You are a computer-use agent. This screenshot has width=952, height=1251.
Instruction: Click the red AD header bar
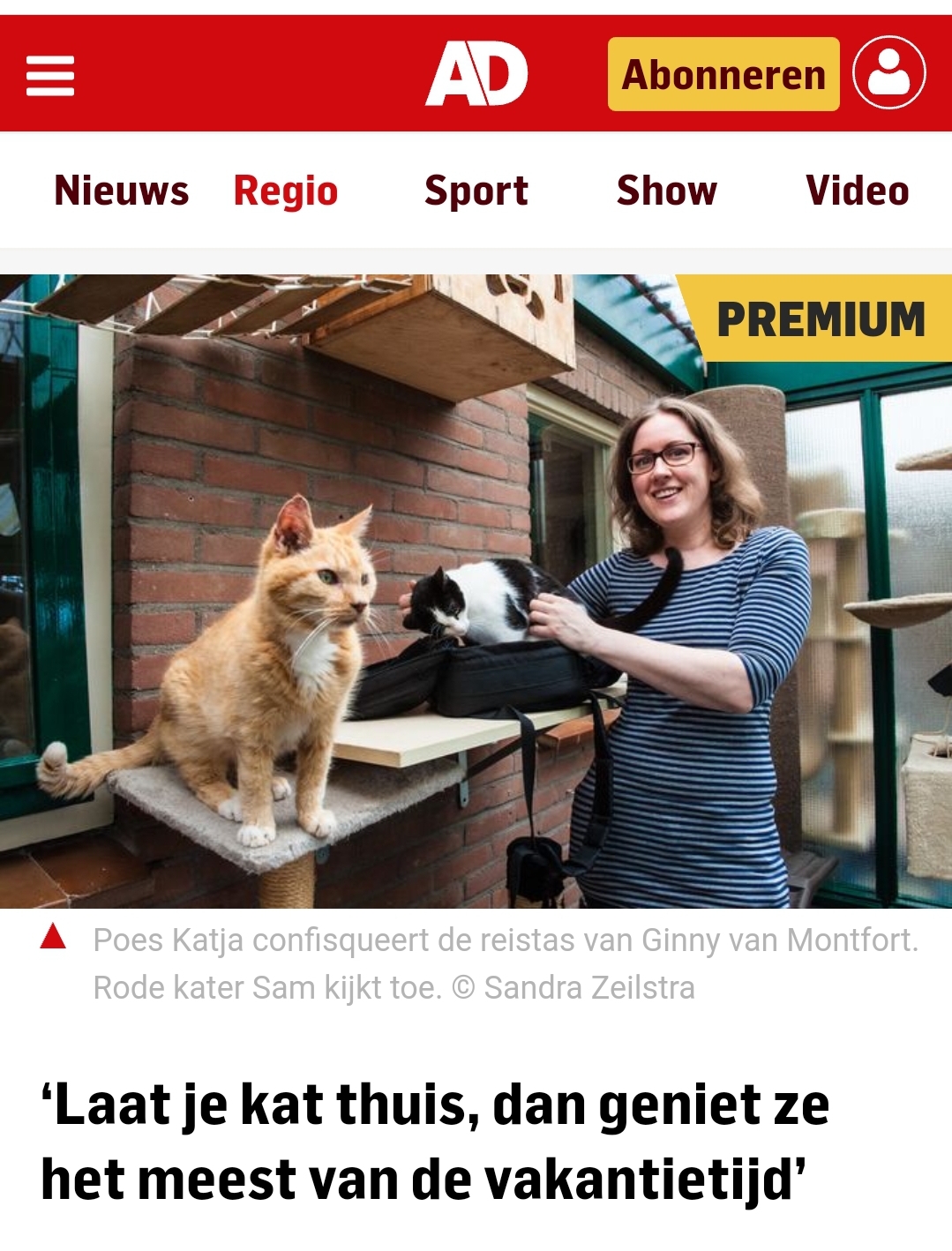pos(476,73)
